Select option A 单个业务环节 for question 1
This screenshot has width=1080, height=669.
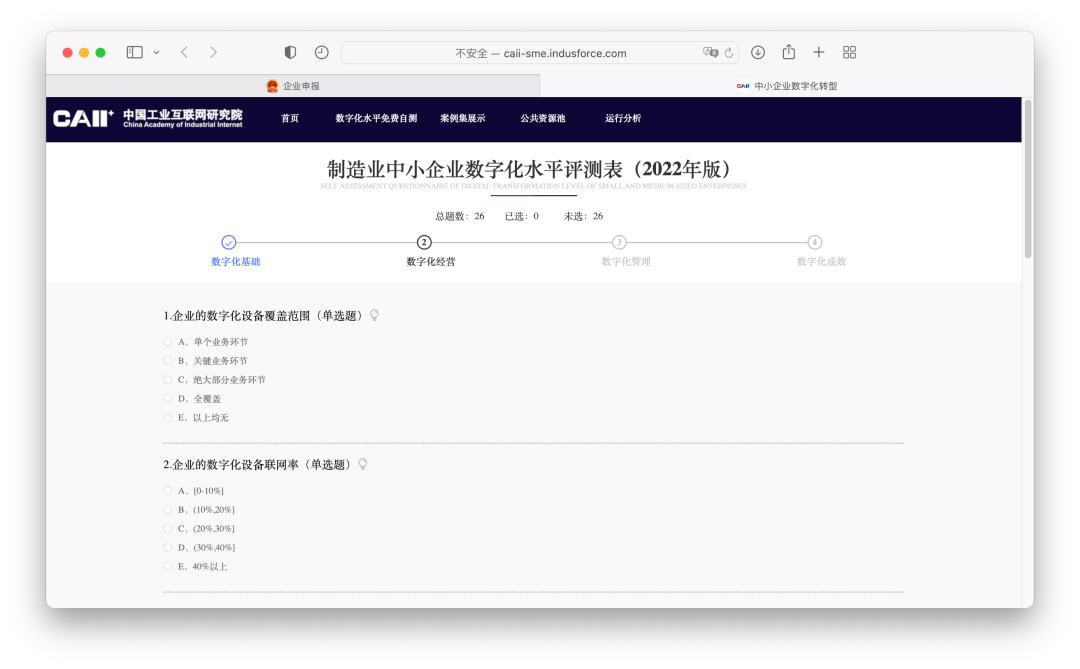pyautogui.click(x=166, y=341)
